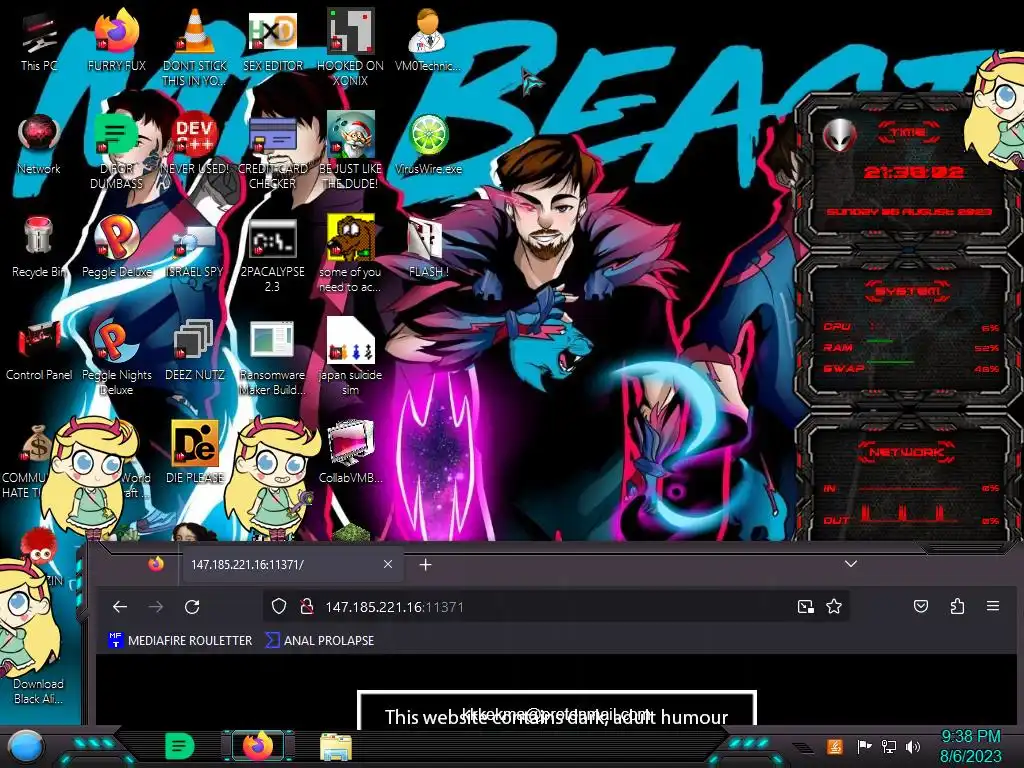Reload the page in Firefox
The height and width of the screenshot is (768, 1024).
click(x=192, y=607)
